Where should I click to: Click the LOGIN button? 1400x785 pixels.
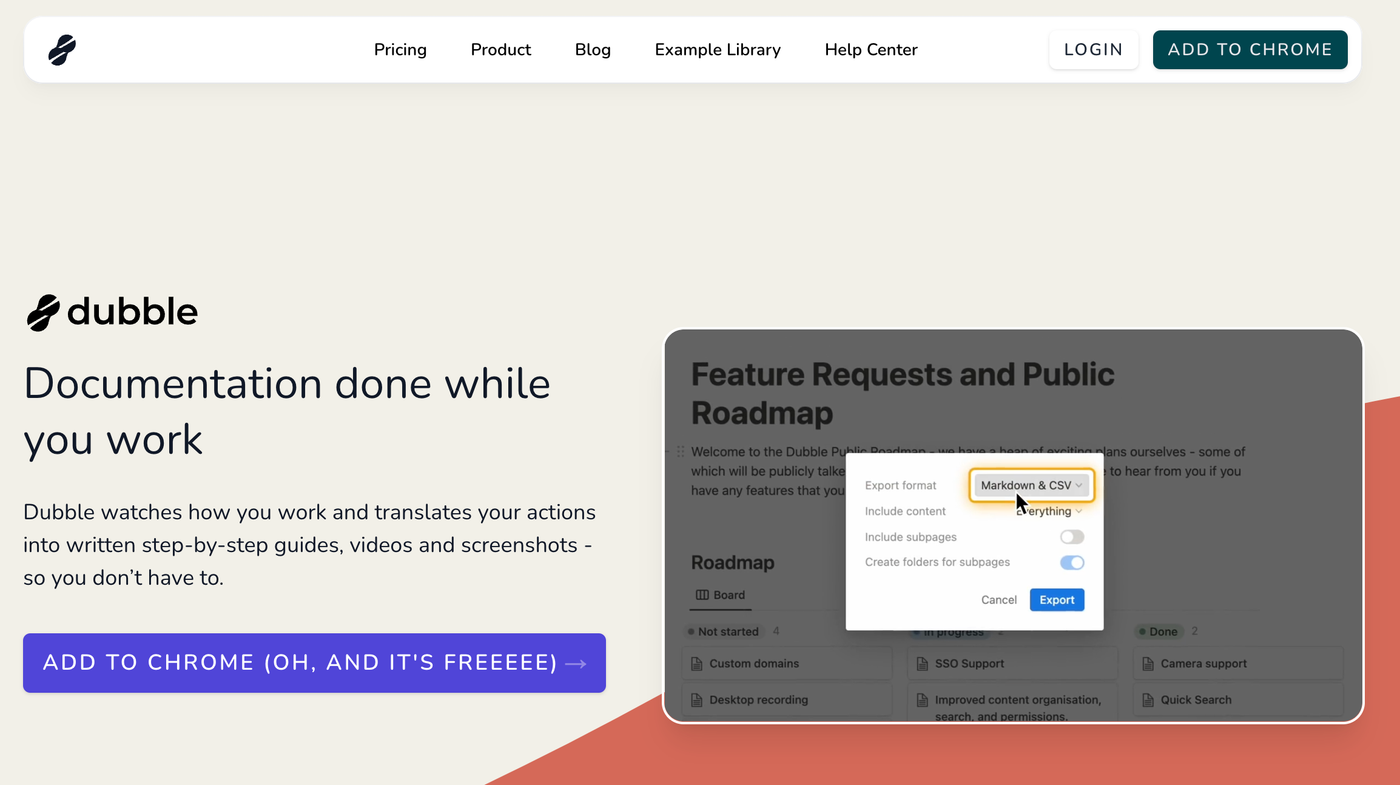(x=1093, y=50)
